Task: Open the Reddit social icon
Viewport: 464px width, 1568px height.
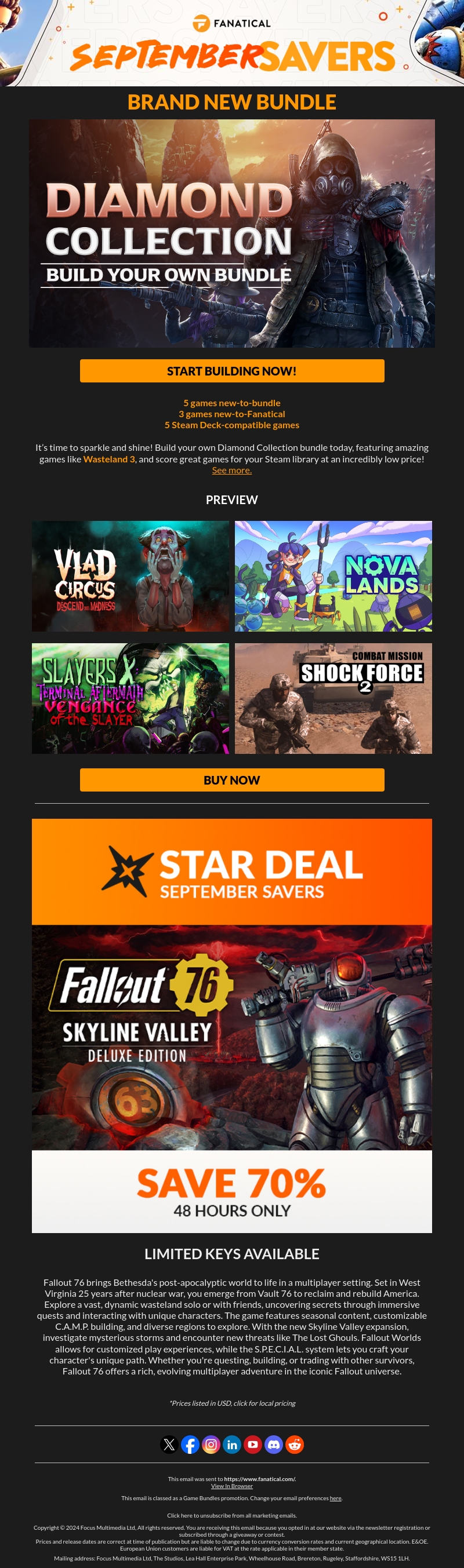Action: point(295,1445)
